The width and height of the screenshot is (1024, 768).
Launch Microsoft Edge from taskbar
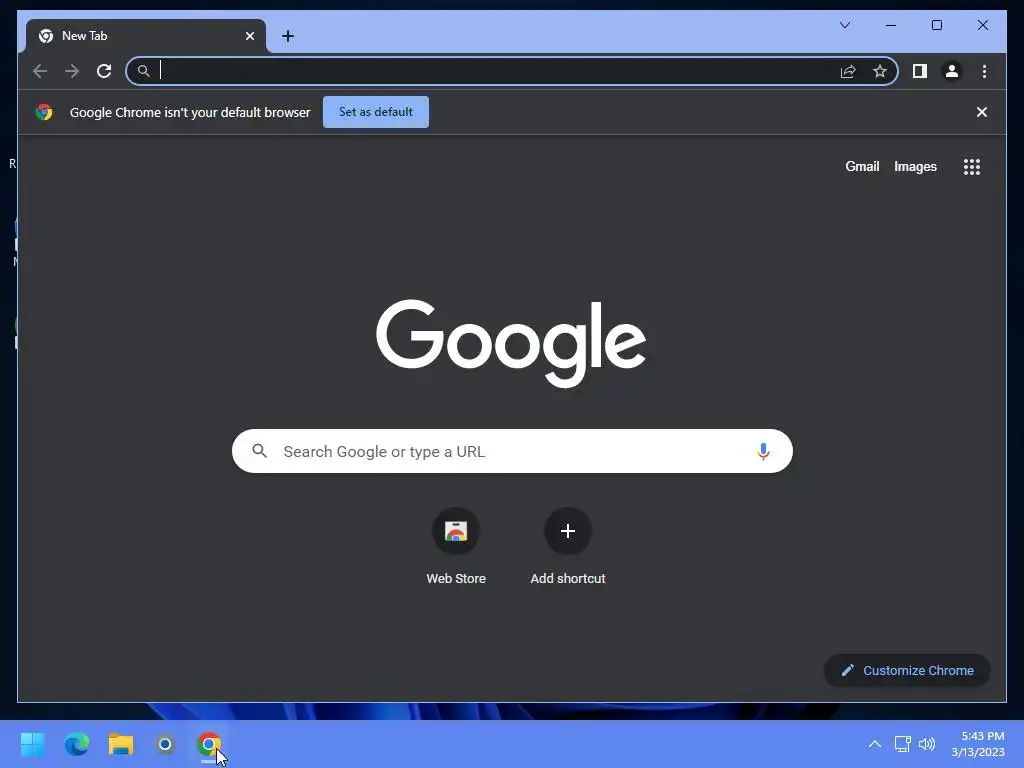click(77, 744)
